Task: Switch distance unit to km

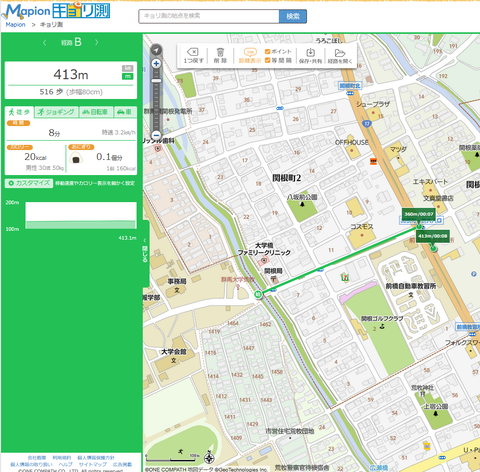Action: tap(127, 68)
